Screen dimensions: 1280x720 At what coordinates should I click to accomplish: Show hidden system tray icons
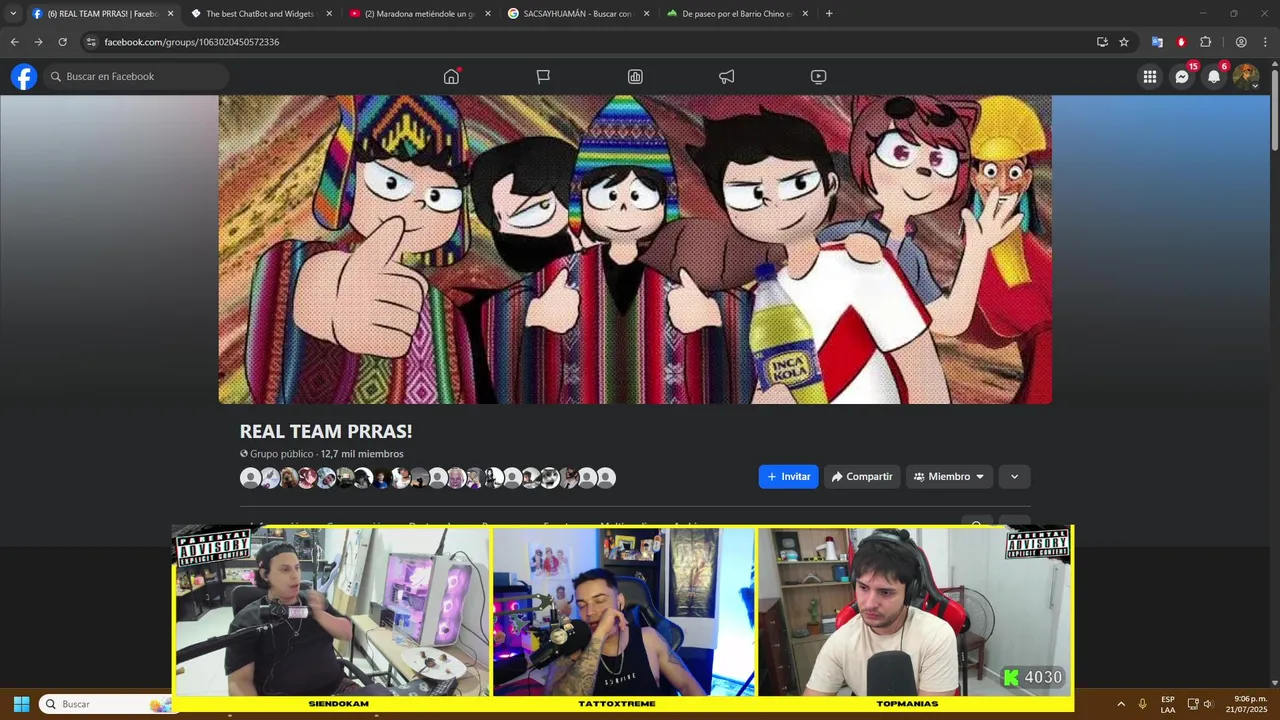pyautogui.click(x=1120, y=704)
